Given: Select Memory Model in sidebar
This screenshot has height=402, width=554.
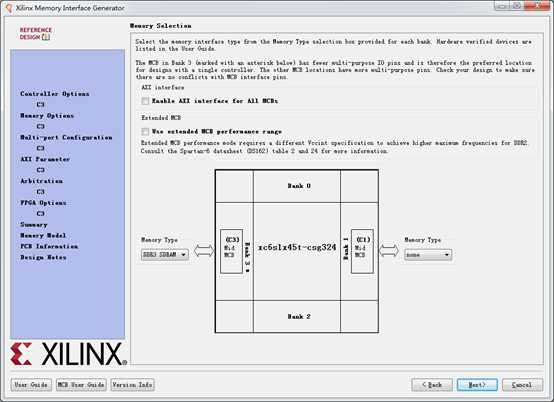Looking at the screenshot, I should (43, 235).
